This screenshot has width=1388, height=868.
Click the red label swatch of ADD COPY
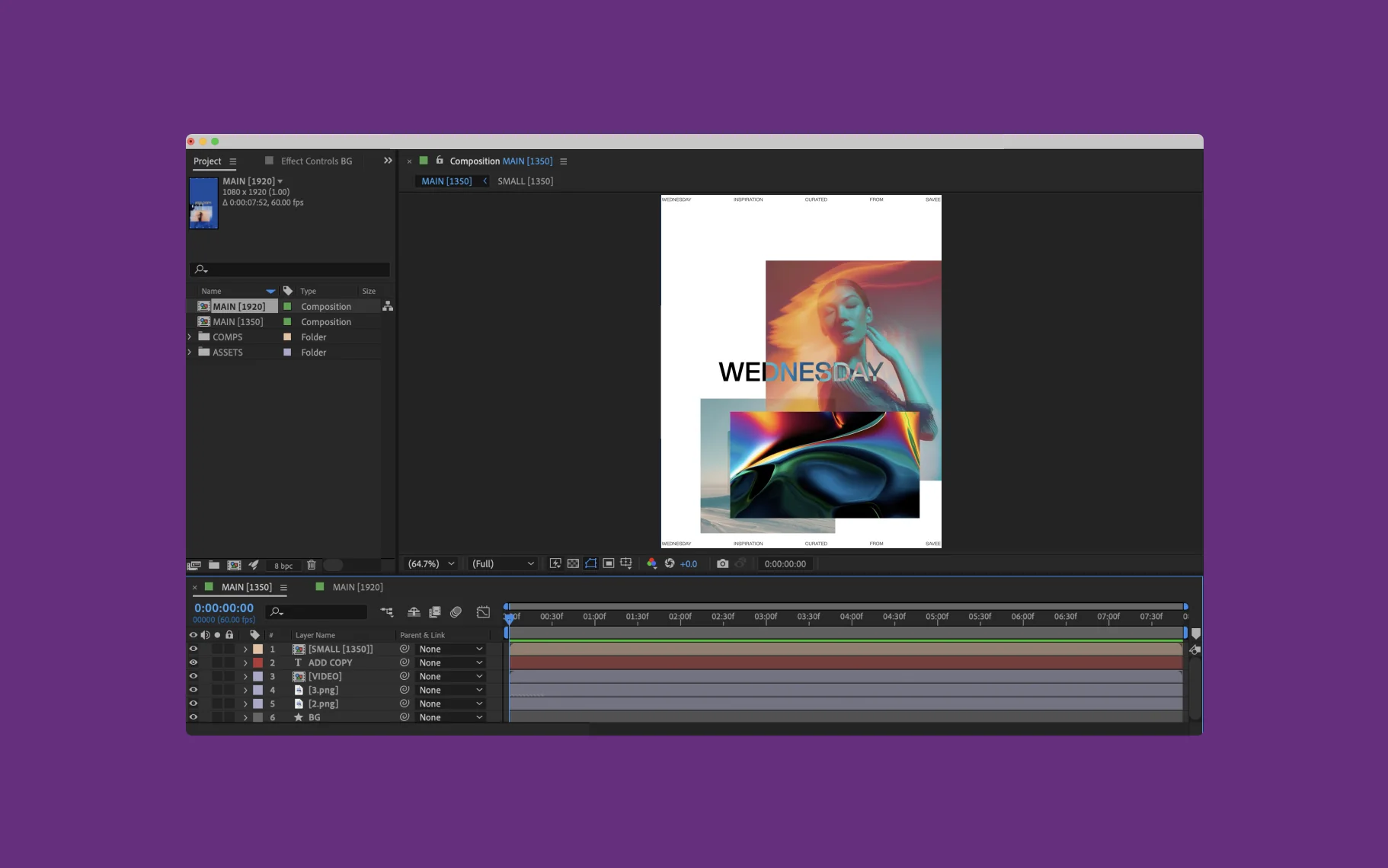click(x=258, y=662)
